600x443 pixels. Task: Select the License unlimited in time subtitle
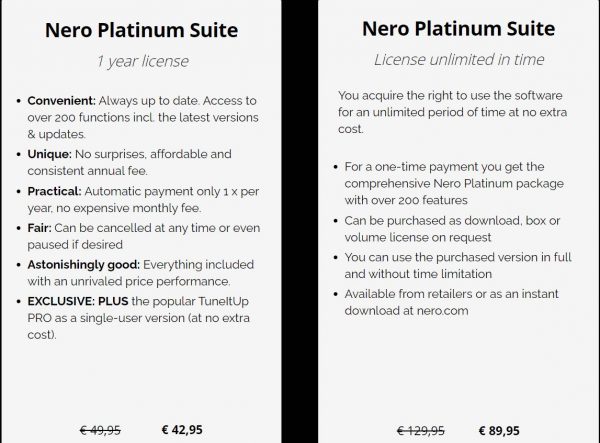(x=459, y=60)
